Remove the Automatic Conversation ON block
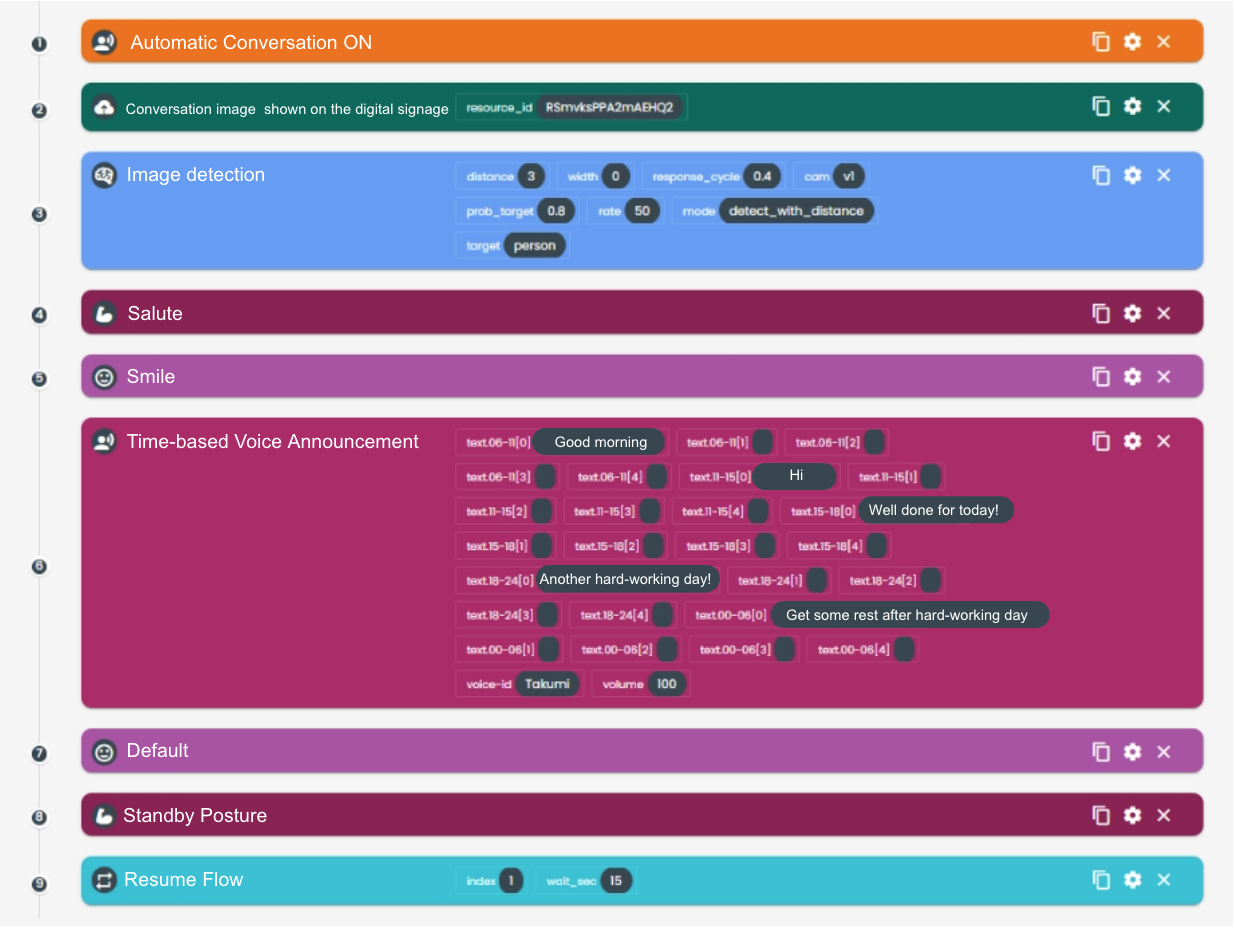The height and width of the screenshot is (932, 1235). tap(1164, 42)
